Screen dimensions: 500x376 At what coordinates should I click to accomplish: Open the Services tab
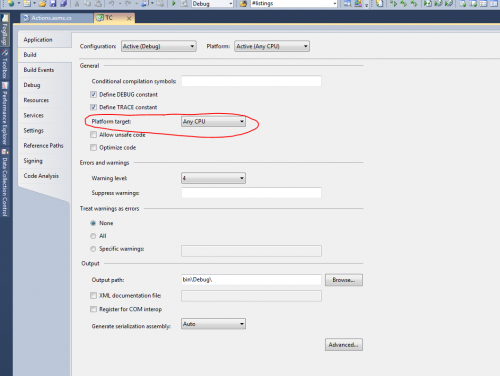(45, 115)
